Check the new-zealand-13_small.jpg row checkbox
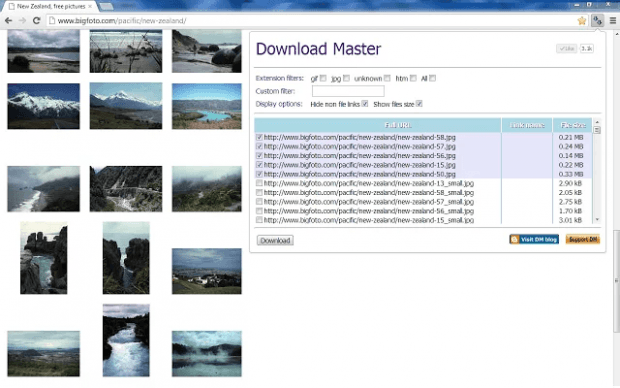This screenshot has height=388, width=620. tap(259, 183)
